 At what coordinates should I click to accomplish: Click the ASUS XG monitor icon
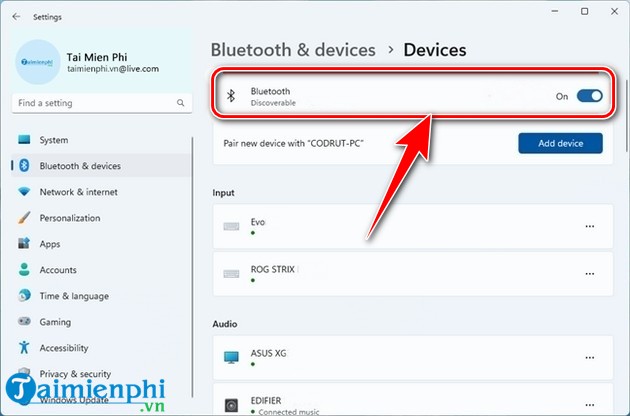pos(231,357)
